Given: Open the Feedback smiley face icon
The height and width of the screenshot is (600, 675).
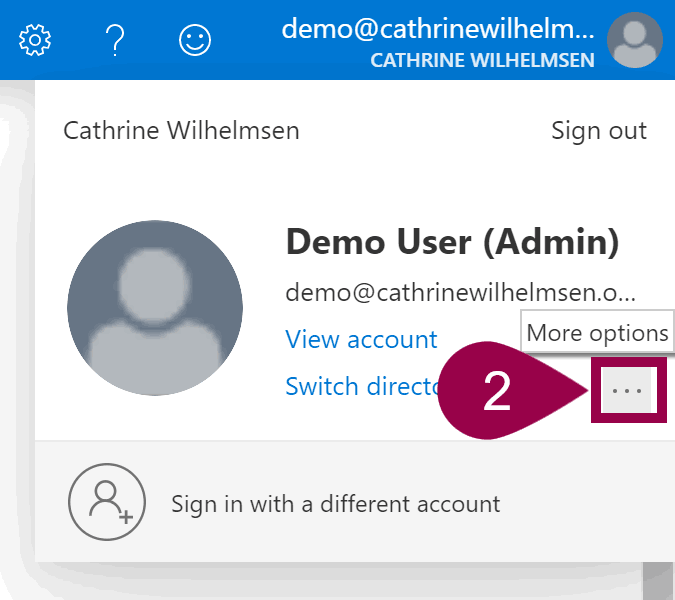Looking at the screenshot, I should (x=195, y=40).
